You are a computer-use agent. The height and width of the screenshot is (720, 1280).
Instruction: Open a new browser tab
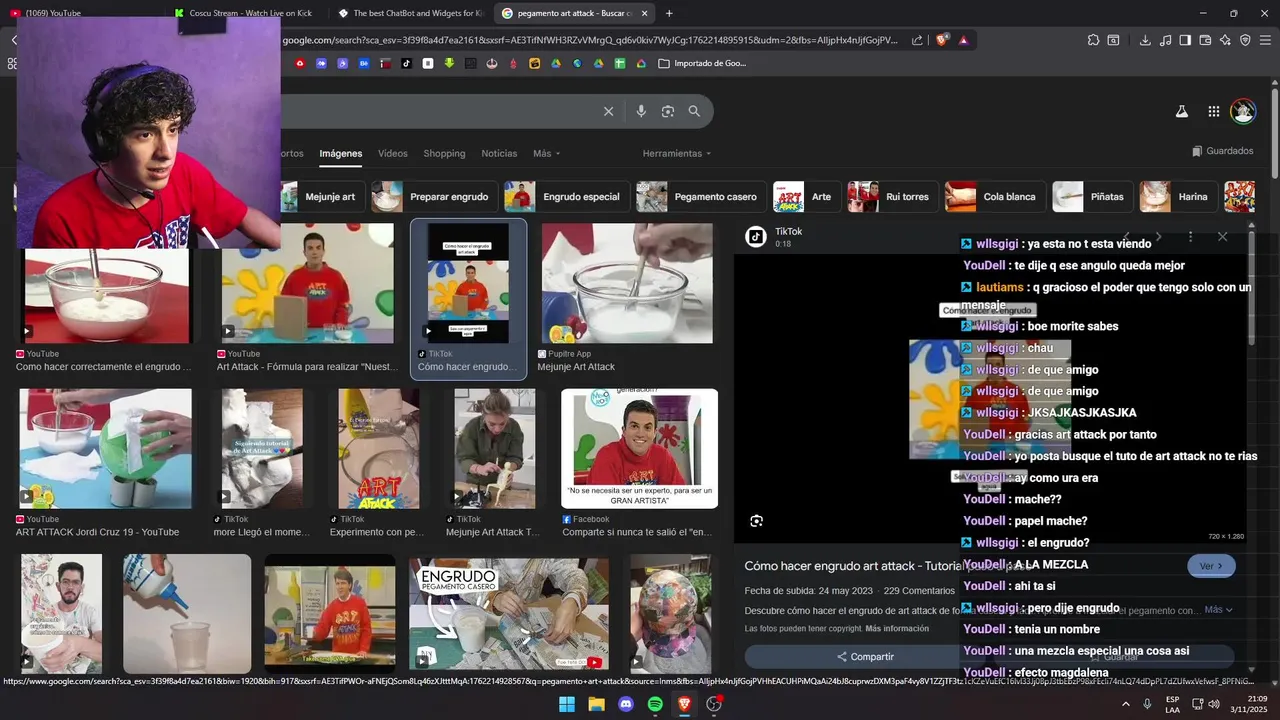[x=669, y=13]
